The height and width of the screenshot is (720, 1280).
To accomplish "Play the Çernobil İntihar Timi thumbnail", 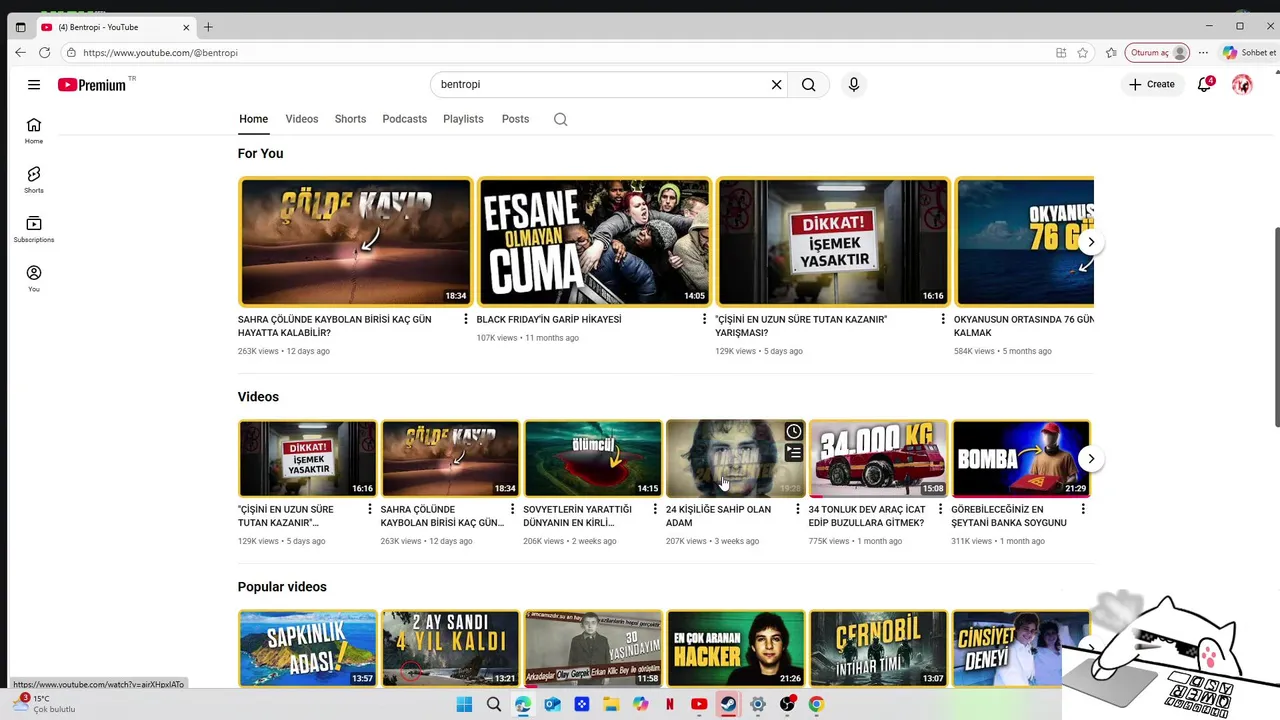I will [x=878, y=648].
